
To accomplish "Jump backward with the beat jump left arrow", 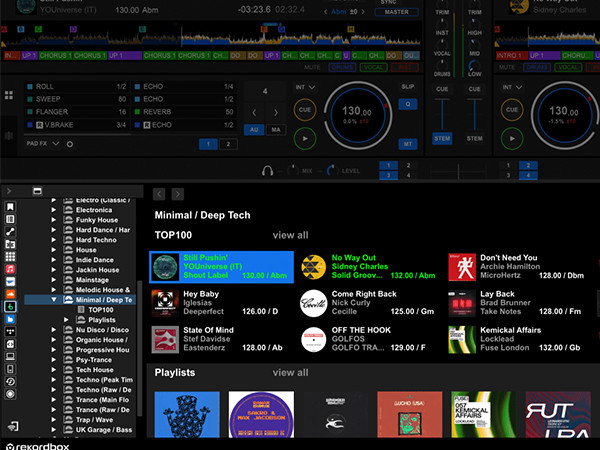I will (254, 112).
